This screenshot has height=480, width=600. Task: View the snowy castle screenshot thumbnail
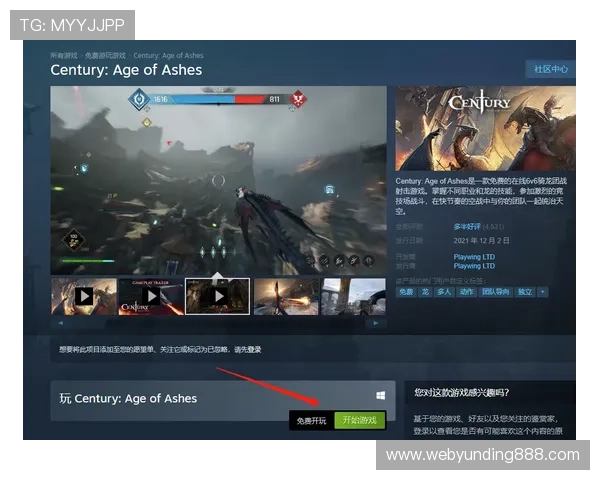pos(353,297)
